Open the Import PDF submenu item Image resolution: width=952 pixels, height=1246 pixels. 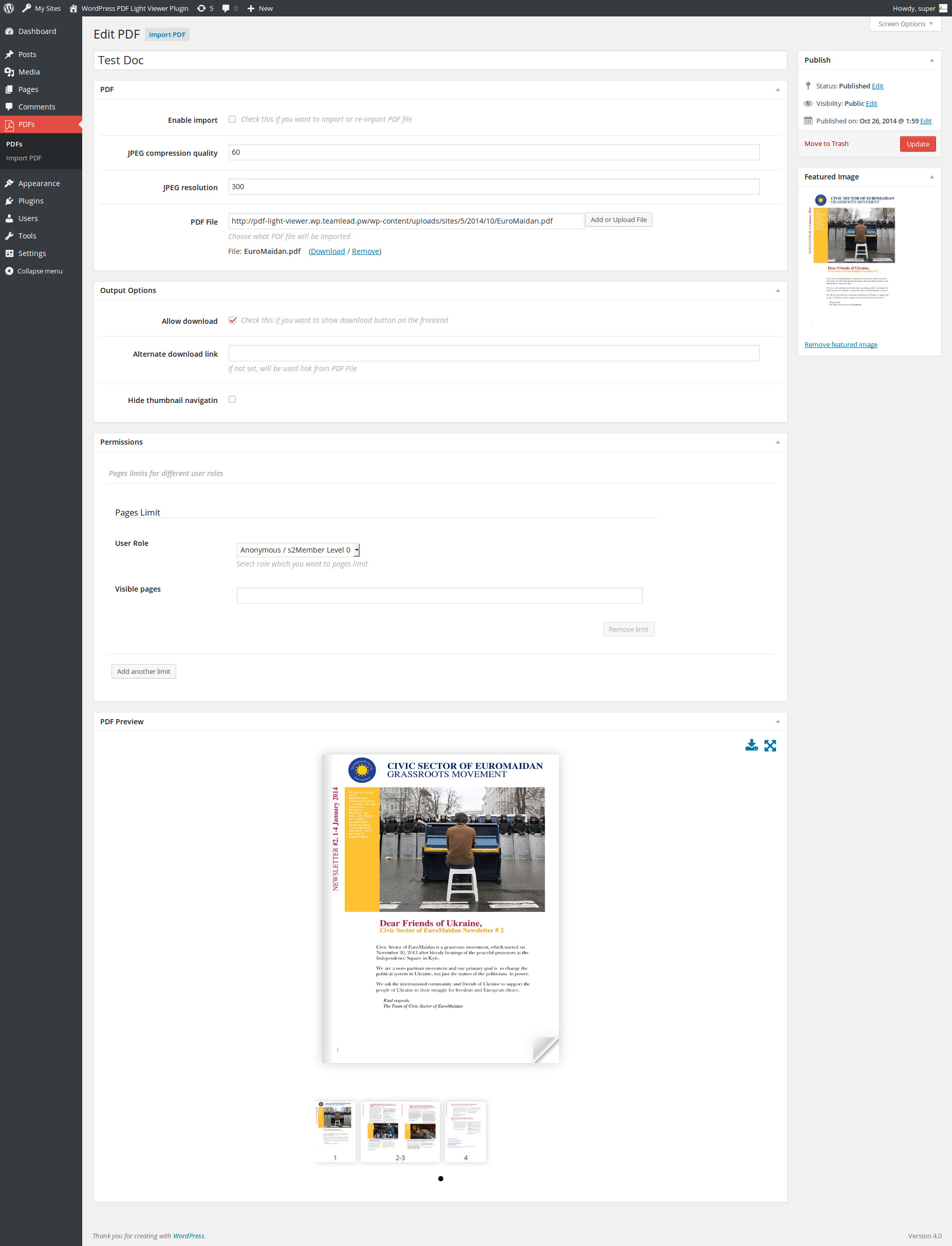click(x=24, y=158)
